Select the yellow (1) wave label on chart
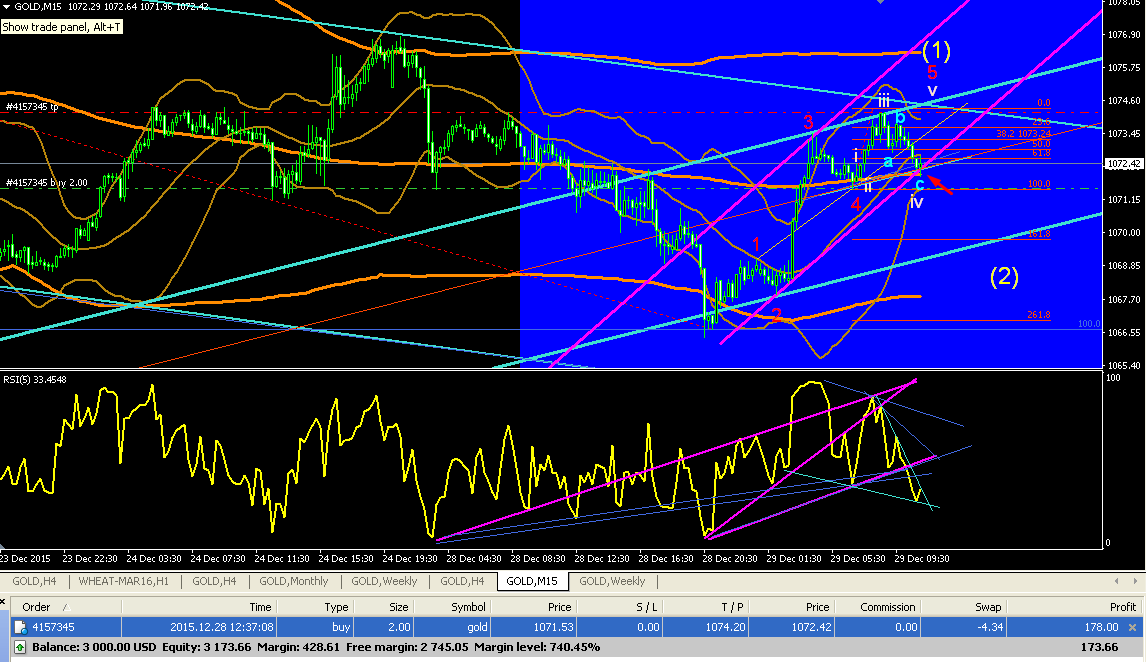 tap(936, 50)
